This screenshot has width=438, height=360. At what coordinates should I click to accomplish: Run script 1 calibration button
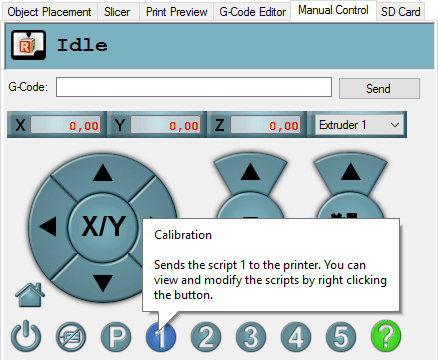(x=161, y=337)
